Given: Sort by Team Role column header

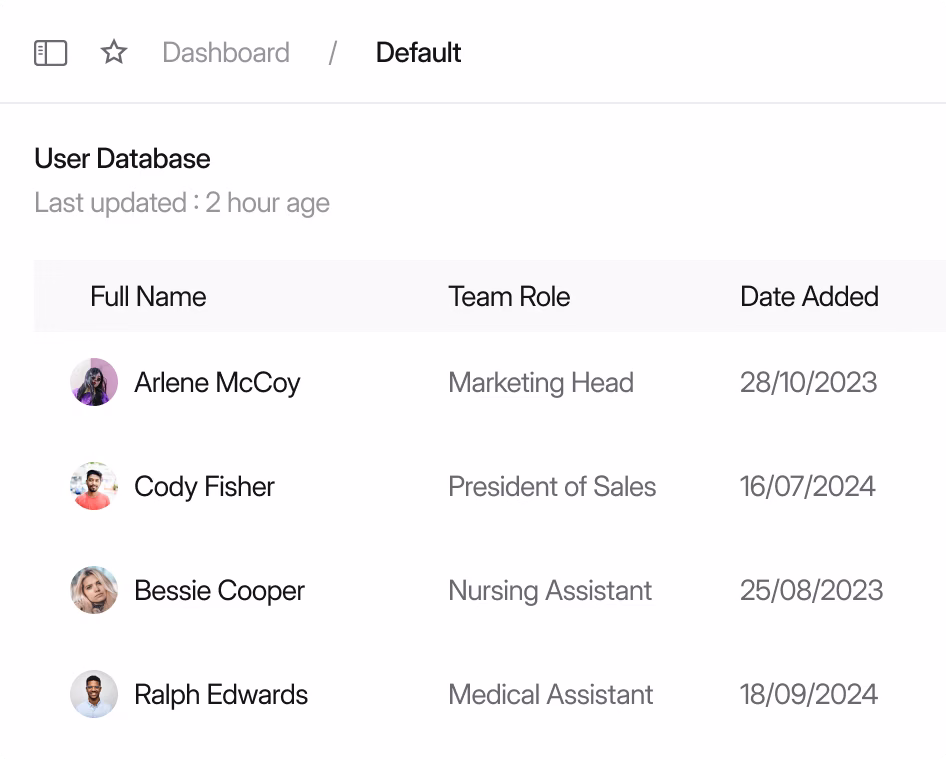Looking at the screenshot, I should click(x=509, y=297).
